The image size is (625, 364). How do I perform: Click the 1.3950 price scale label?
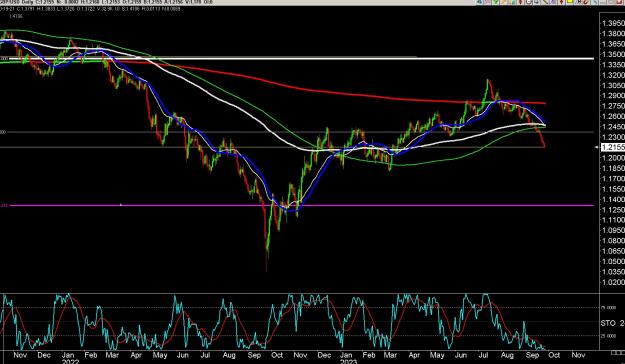[613, 24]
